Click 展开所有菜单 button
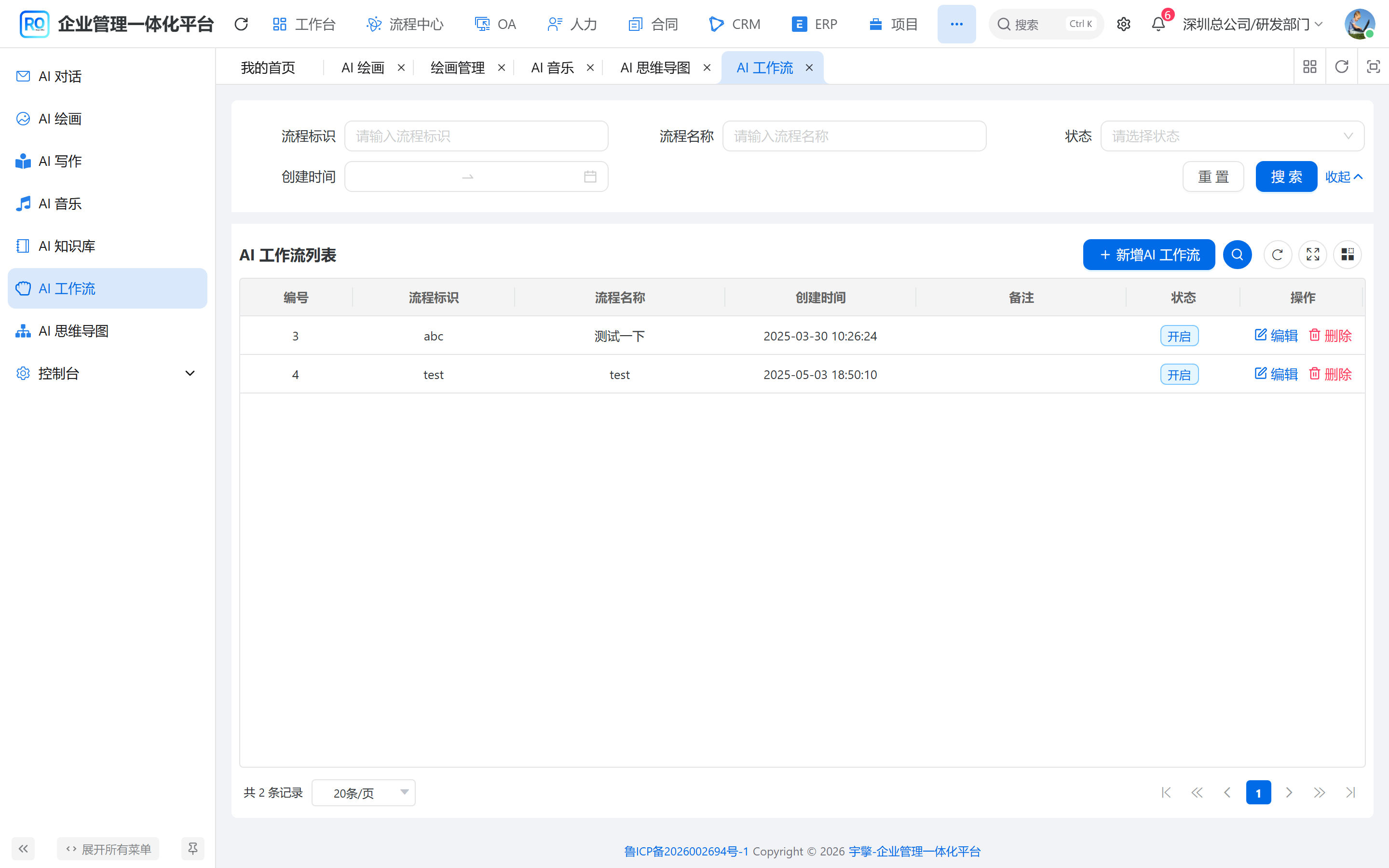 pos(108,849)
